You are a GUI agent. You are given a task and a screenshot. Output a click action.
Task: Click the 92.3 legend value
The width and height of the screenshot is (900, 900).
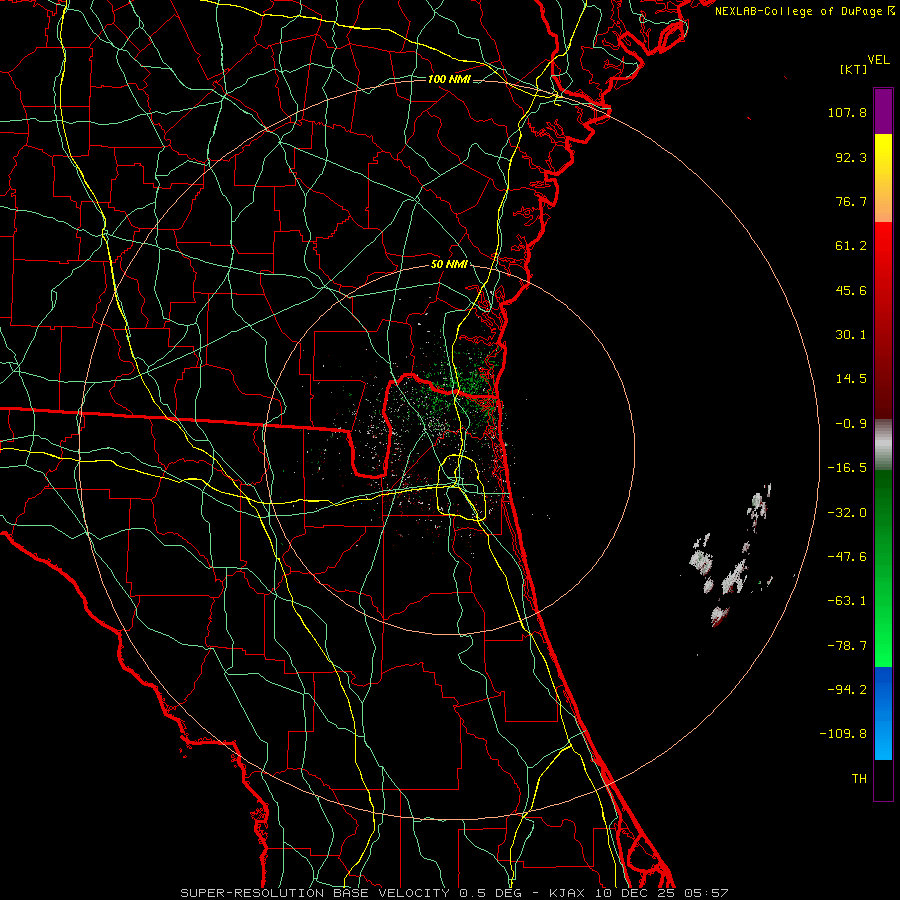(x=851, y=157)
